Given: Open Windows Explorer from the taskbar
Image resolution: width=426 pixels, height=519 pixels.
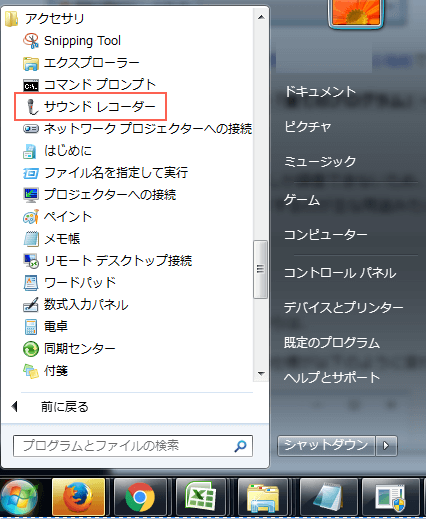Looking at the screenshot, I should 263,497.
